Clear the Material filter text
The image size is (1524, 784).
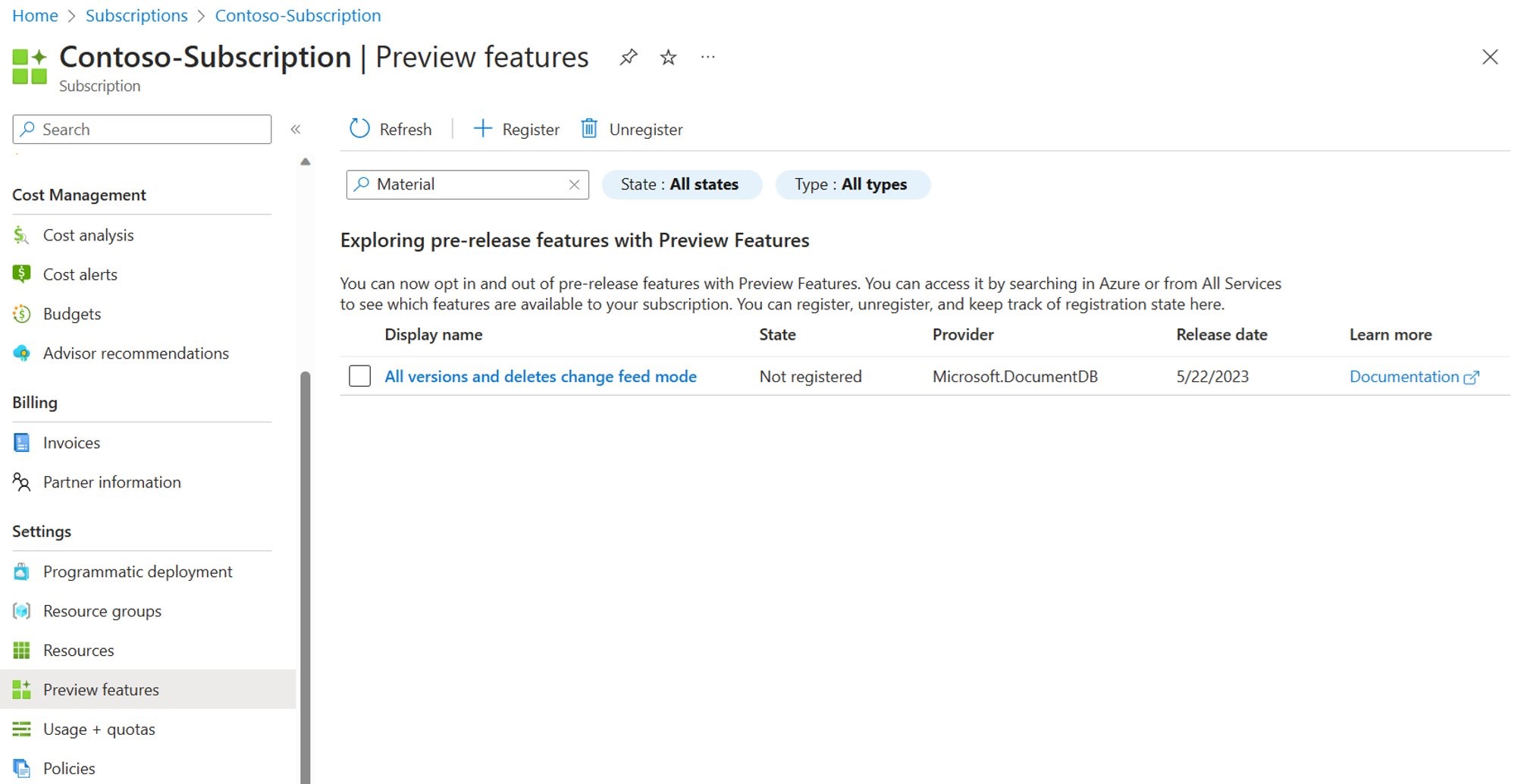pyautogui.click(x=574, y=184)
